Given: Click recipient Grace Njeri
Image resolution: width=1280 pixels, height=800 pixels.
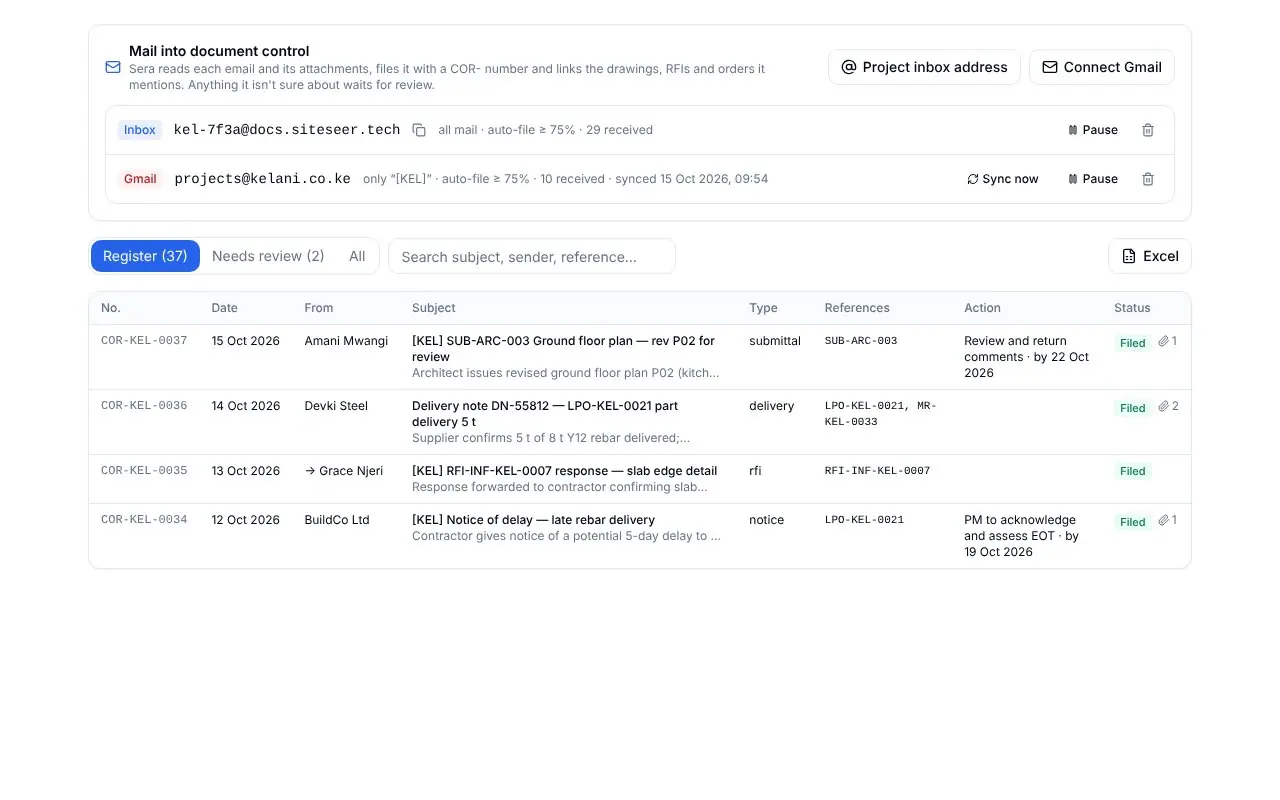Looking at the screenshot, I should click(x=344, y=471).
